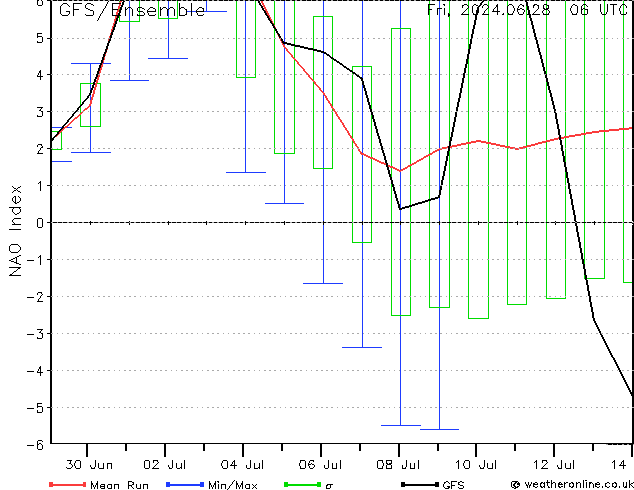
Task: Click the y-axis value -1
Action: pyautogui.click(x=35, y=260)
